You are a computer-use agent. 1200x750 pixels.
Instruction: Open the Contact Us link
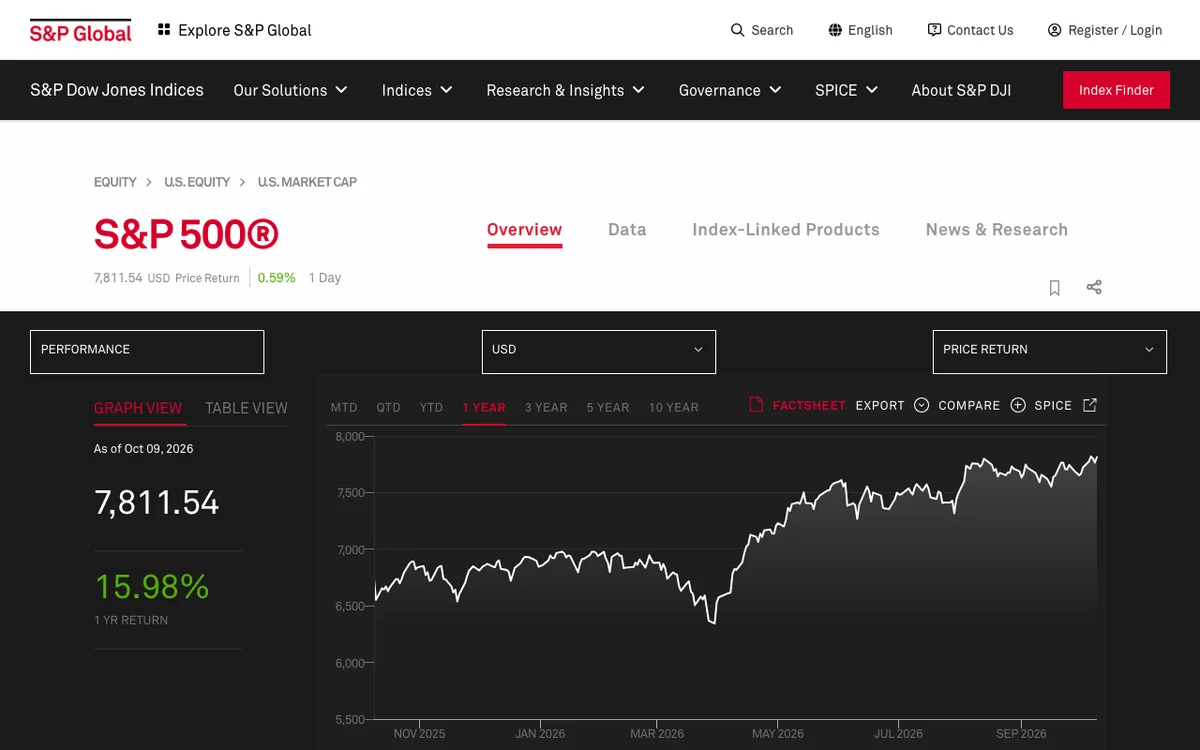pyautogui.click(x=980, y=30)
